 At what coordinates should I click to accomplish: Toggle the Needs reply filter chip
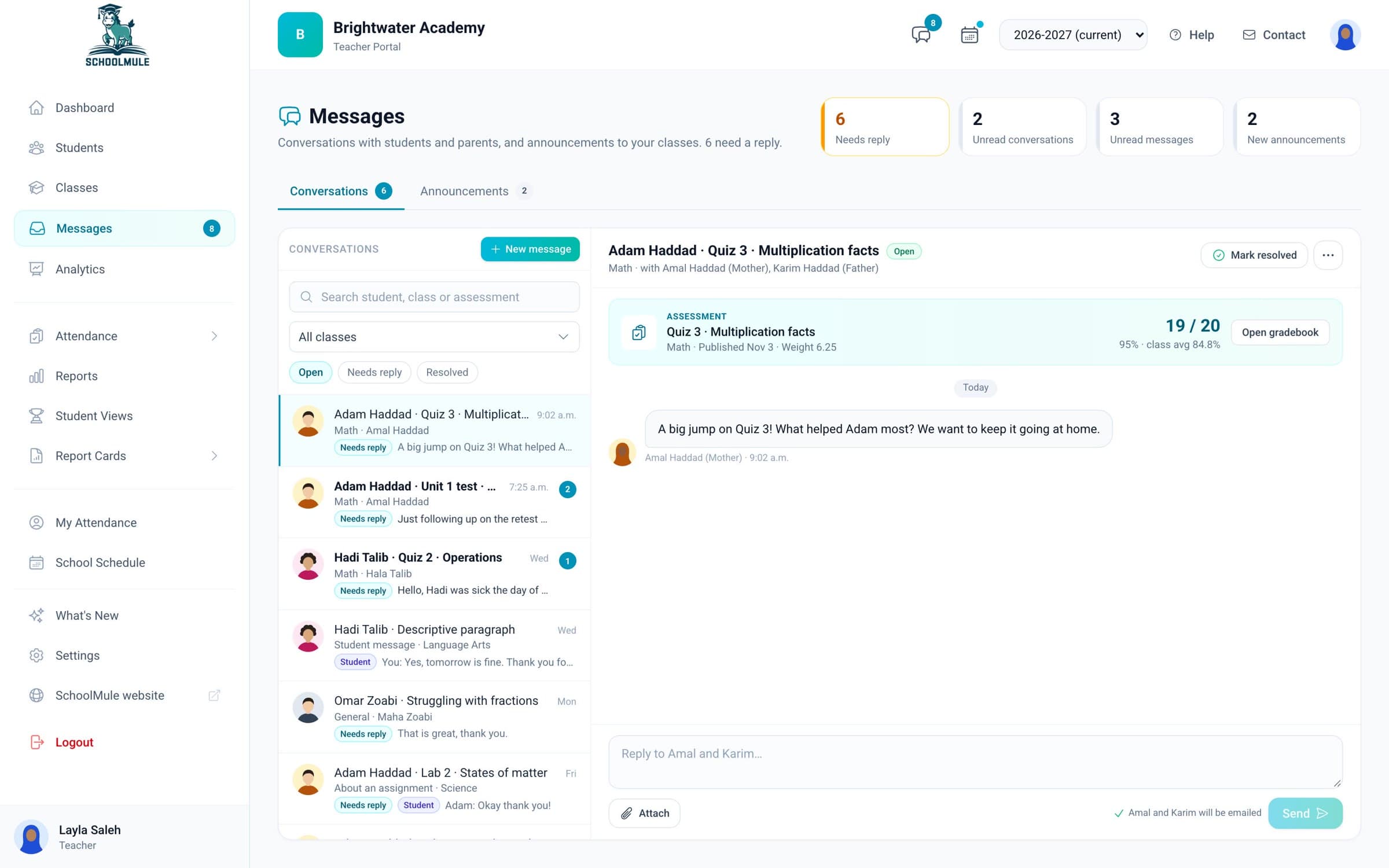click(374, 372)
